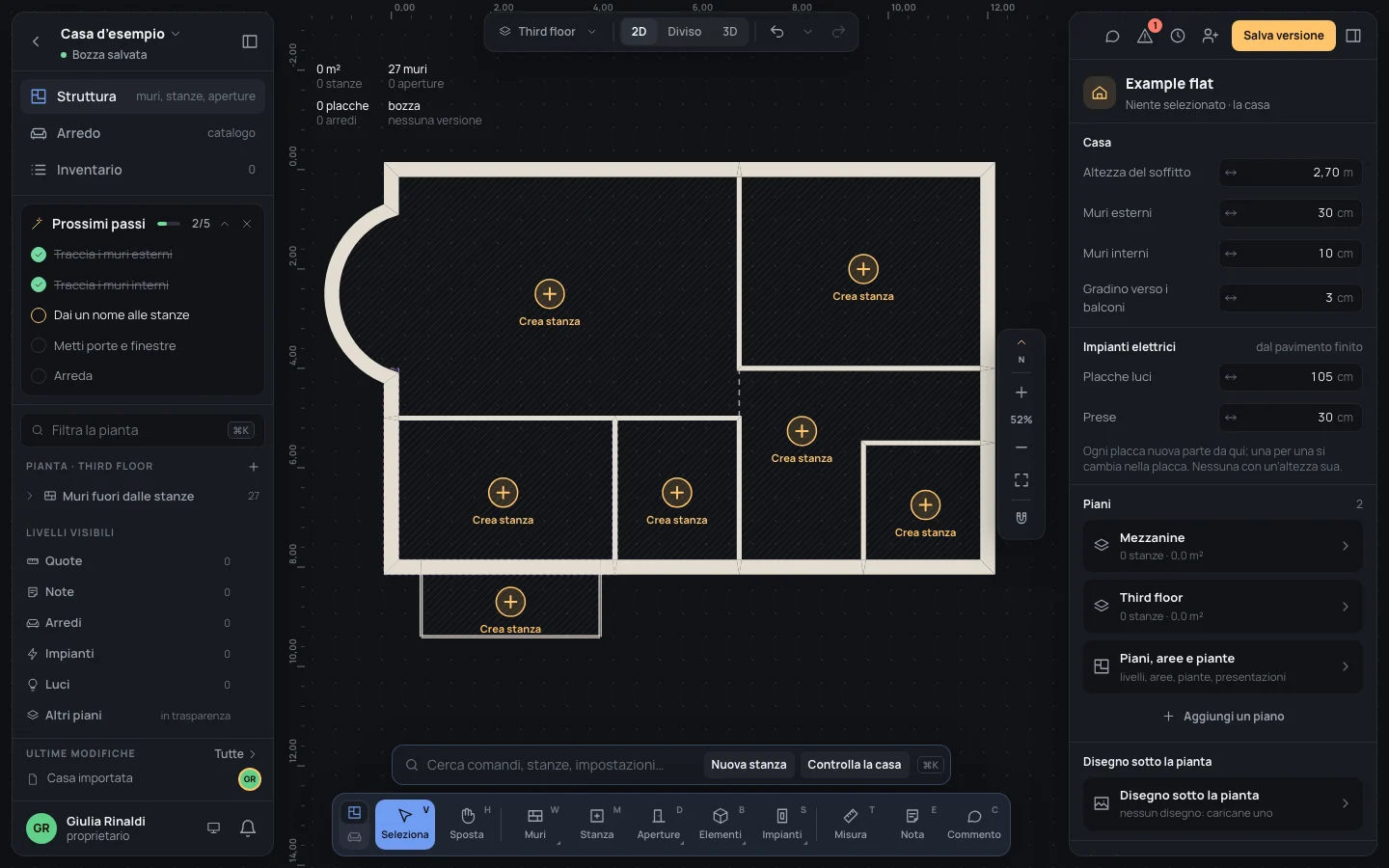Open the warnings triangle with badge
Image resolution: width=1389 pixels, height=868 pixels.
1145,36
